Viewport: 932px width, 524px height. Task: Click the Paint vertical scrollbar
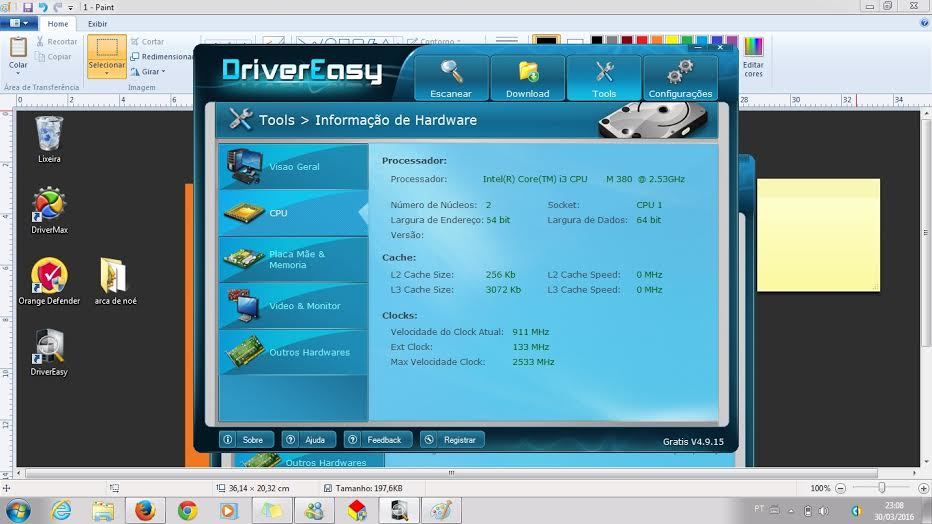[x=926, y=232]
